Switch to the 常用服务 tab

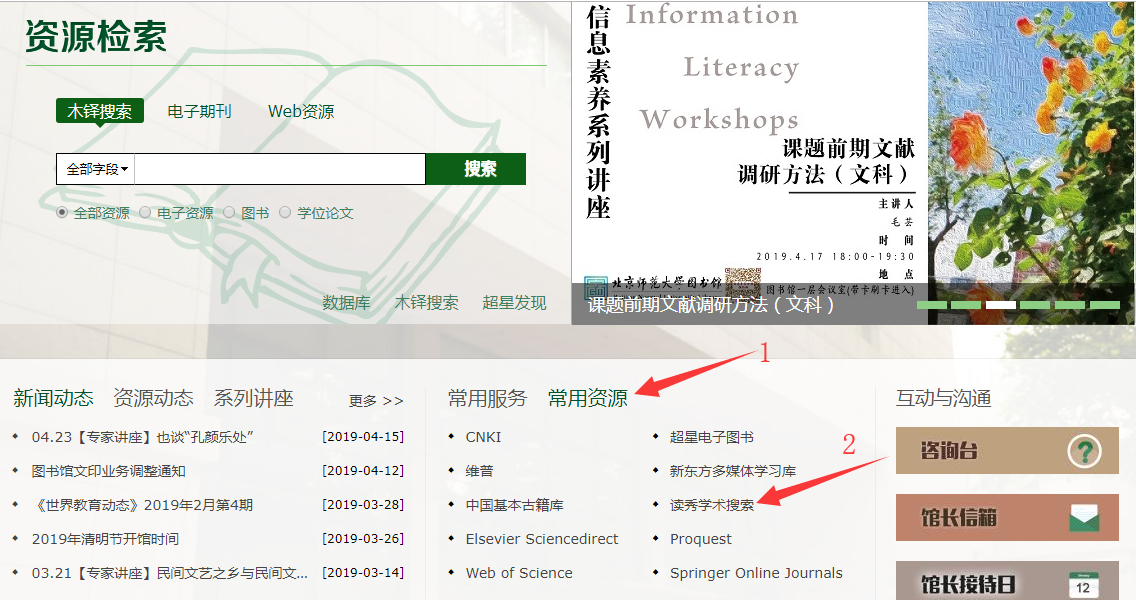[x=487, y=398]
